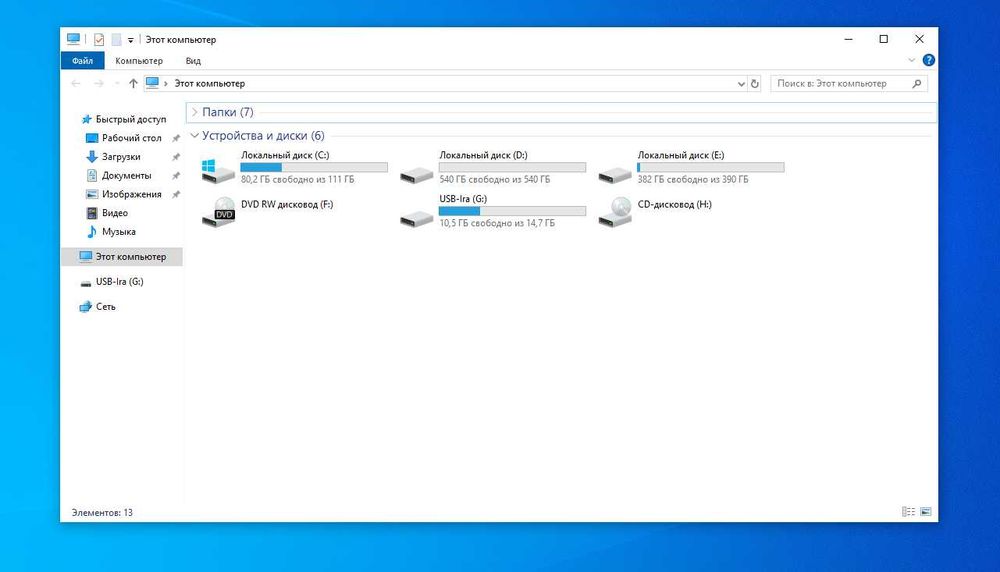Click the pin icon next to Изображения
This screenshot has height=572, width=1000.
pyautogui.click(x=175, y=194)
